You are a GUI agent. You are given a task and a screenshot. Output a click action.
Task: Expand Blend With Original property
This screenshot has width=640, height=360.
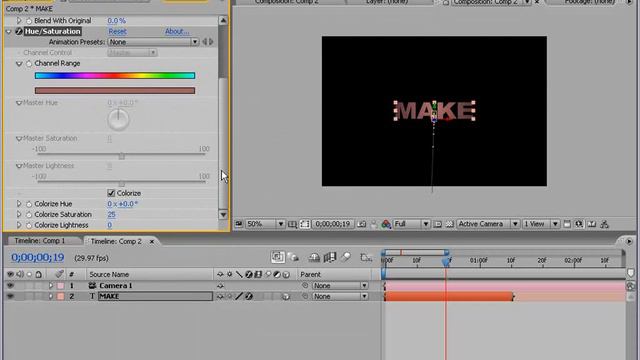click(x=19, y=20)
